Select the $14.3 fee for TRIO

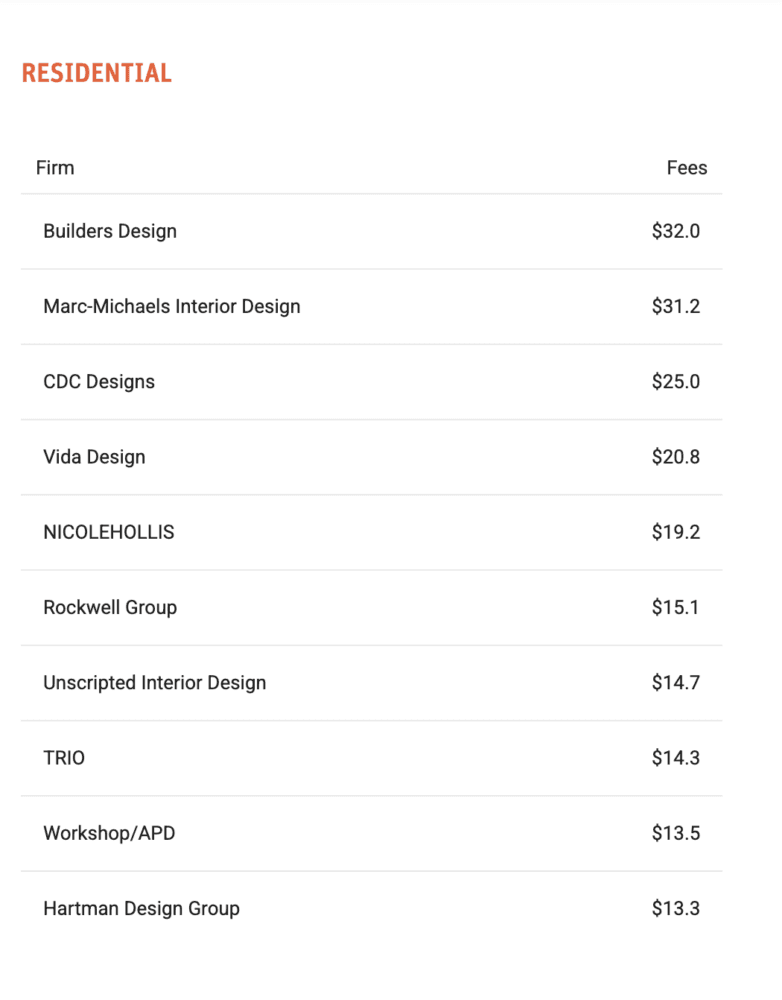(675, 758)
